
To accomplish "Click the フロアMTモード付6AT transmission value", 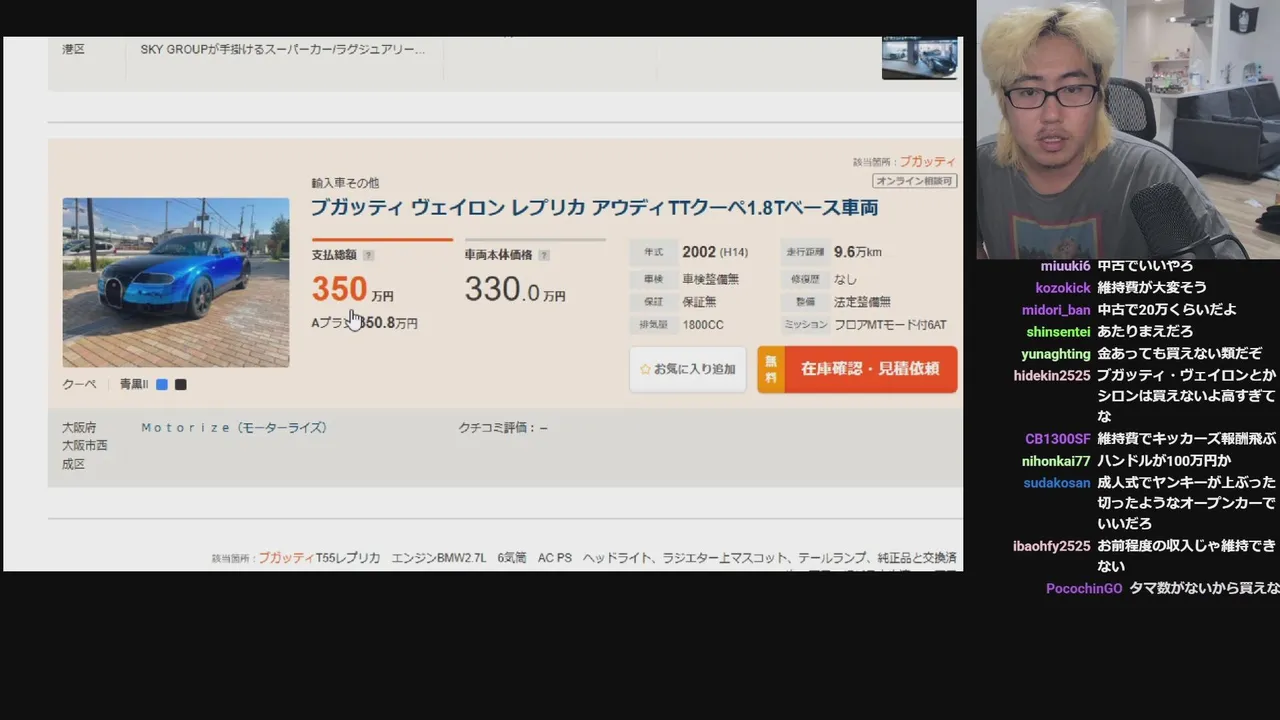I will [890, 325].
